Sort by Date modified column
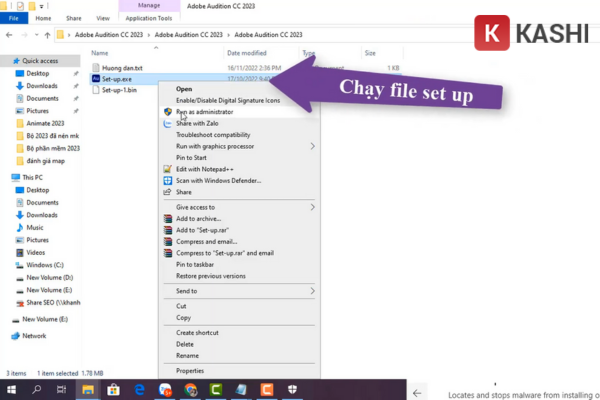This screenshot has height=400, width=600. click(x=247, y=53)
